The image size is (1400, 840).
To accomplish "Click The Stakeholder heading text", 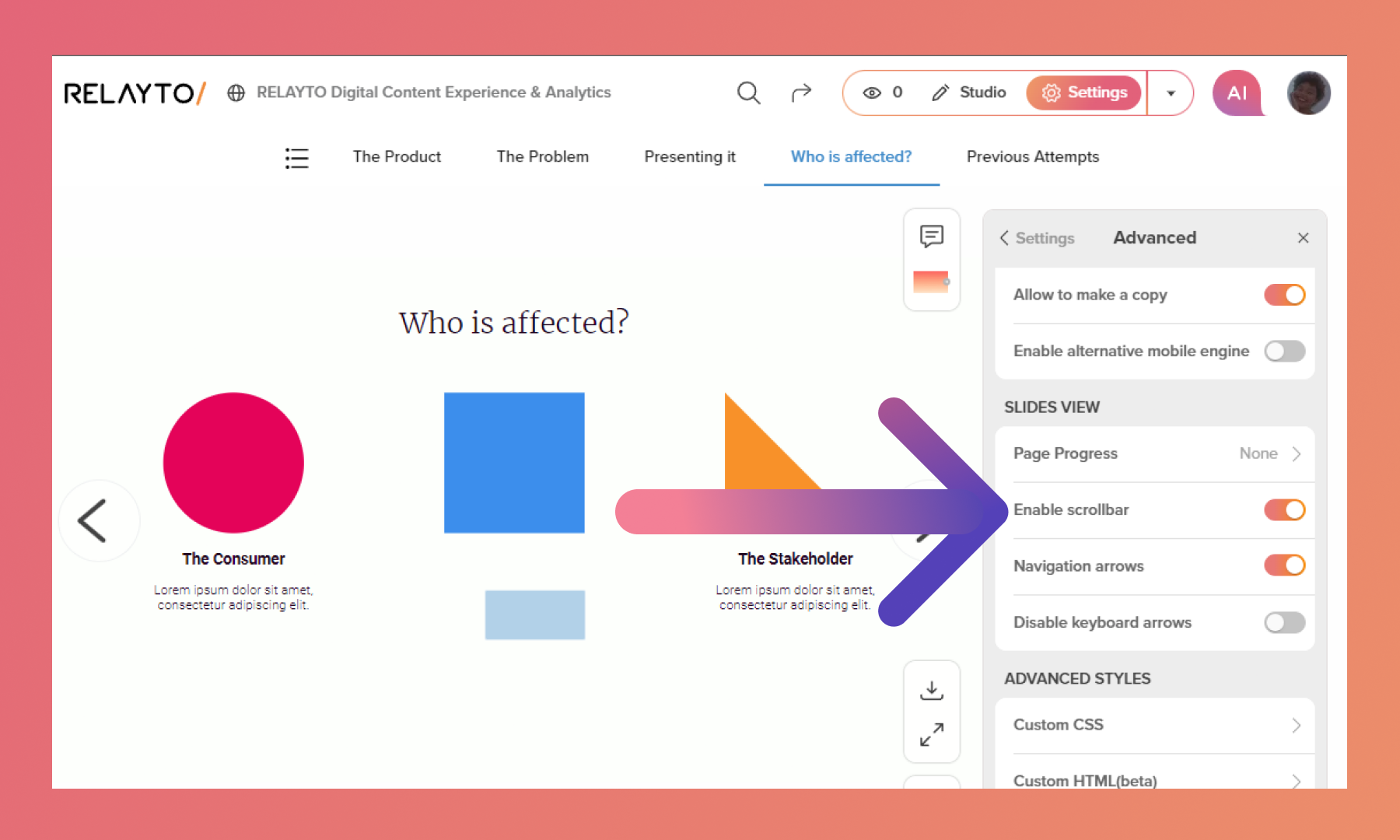I will click(x=795, y=558).
